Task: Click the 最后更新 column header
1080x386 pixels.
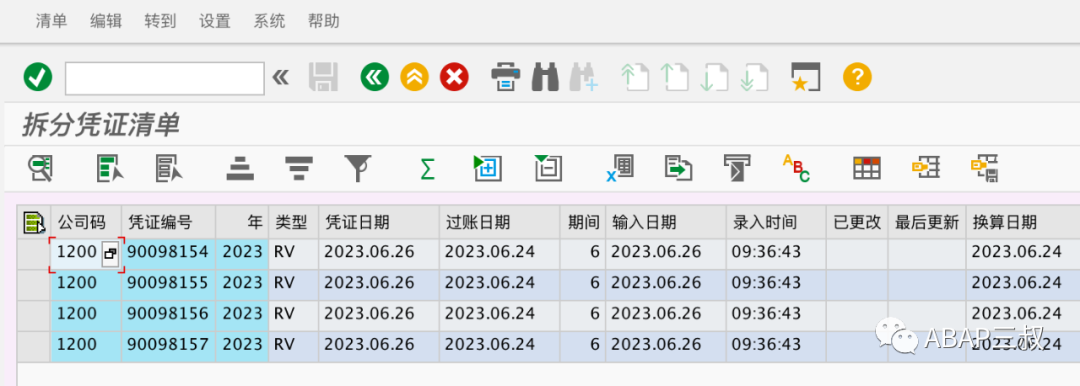Action: [x=927, y=222]
